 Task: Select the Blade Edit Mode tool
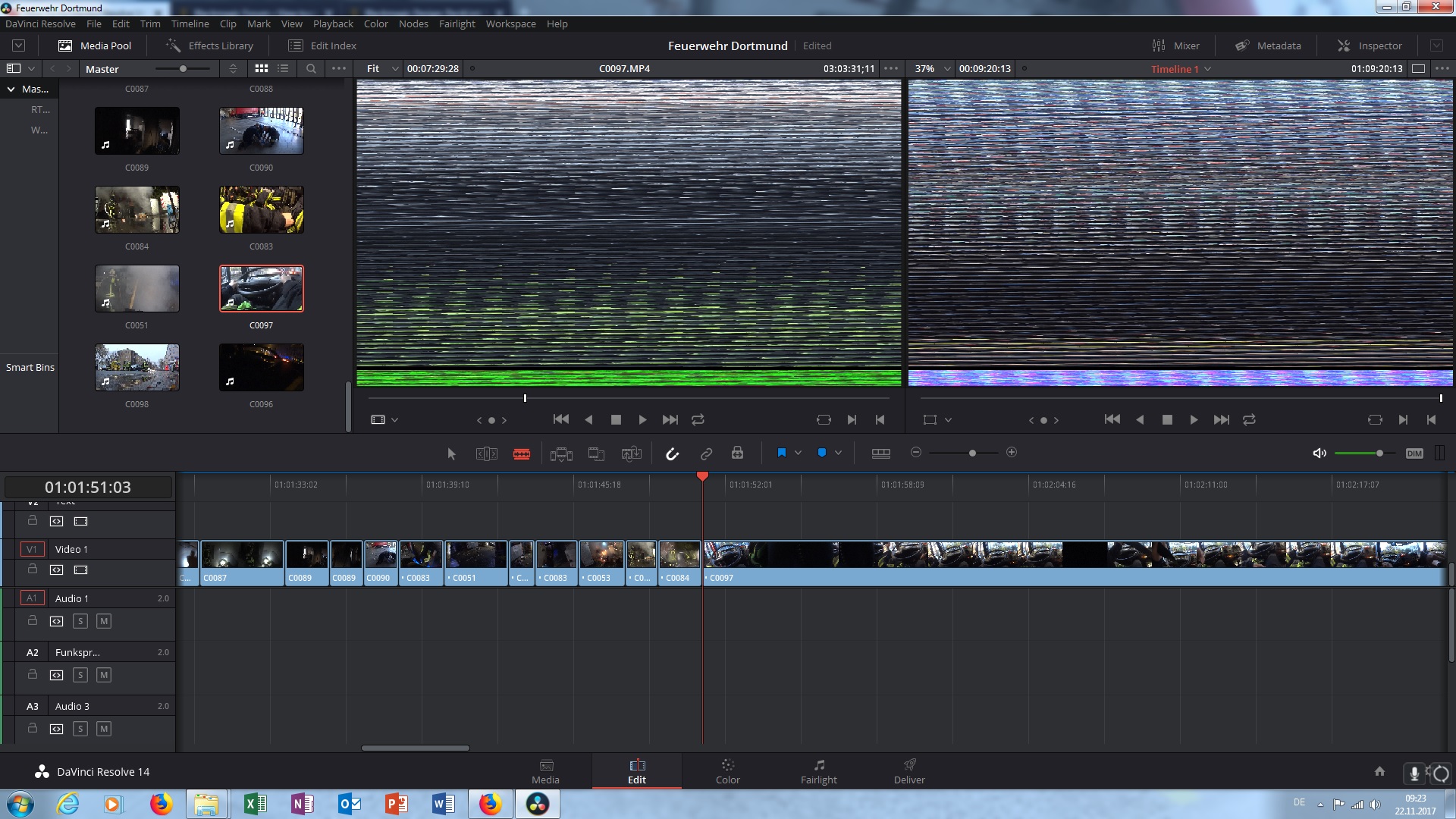pos(522,453)
